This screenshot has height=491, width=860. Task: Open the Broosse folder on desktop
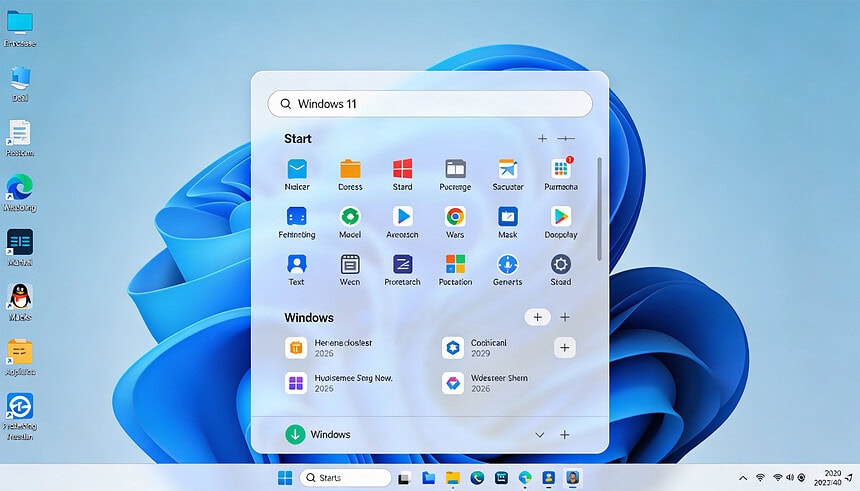20,22
